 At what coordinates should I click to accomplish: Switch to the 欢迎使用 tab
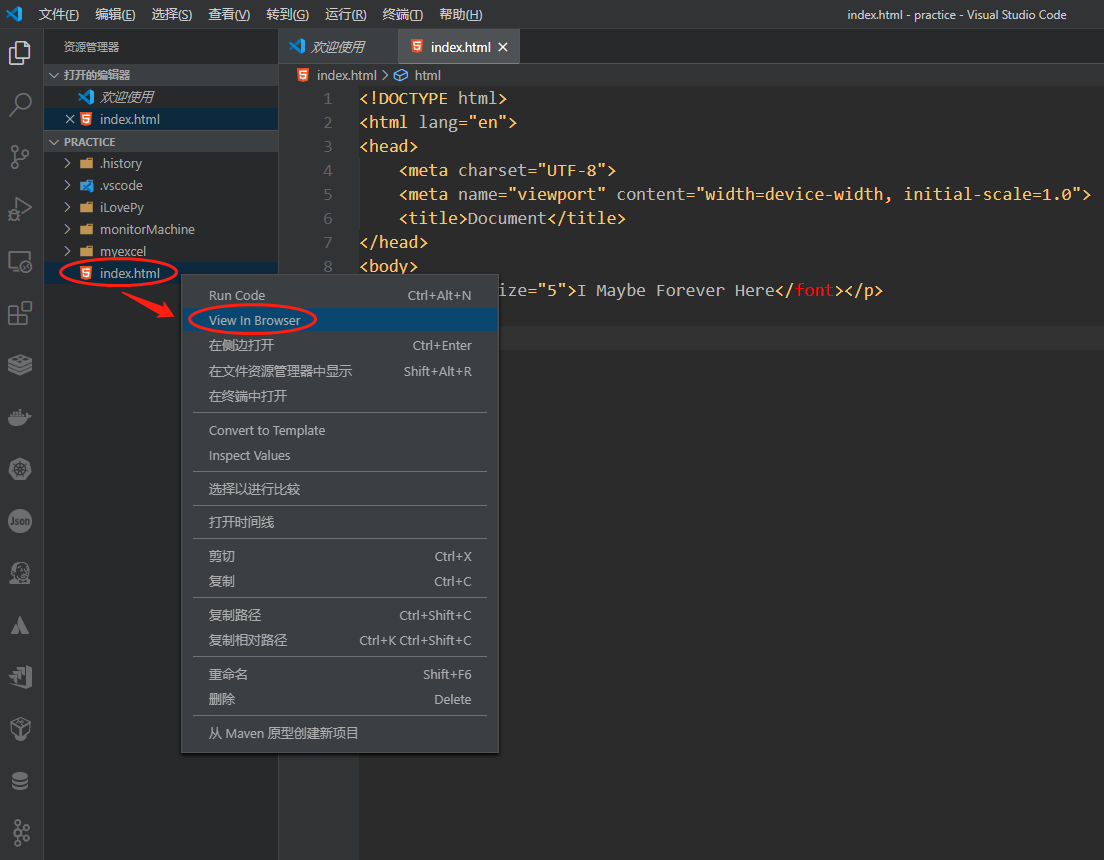click(337, 47)
